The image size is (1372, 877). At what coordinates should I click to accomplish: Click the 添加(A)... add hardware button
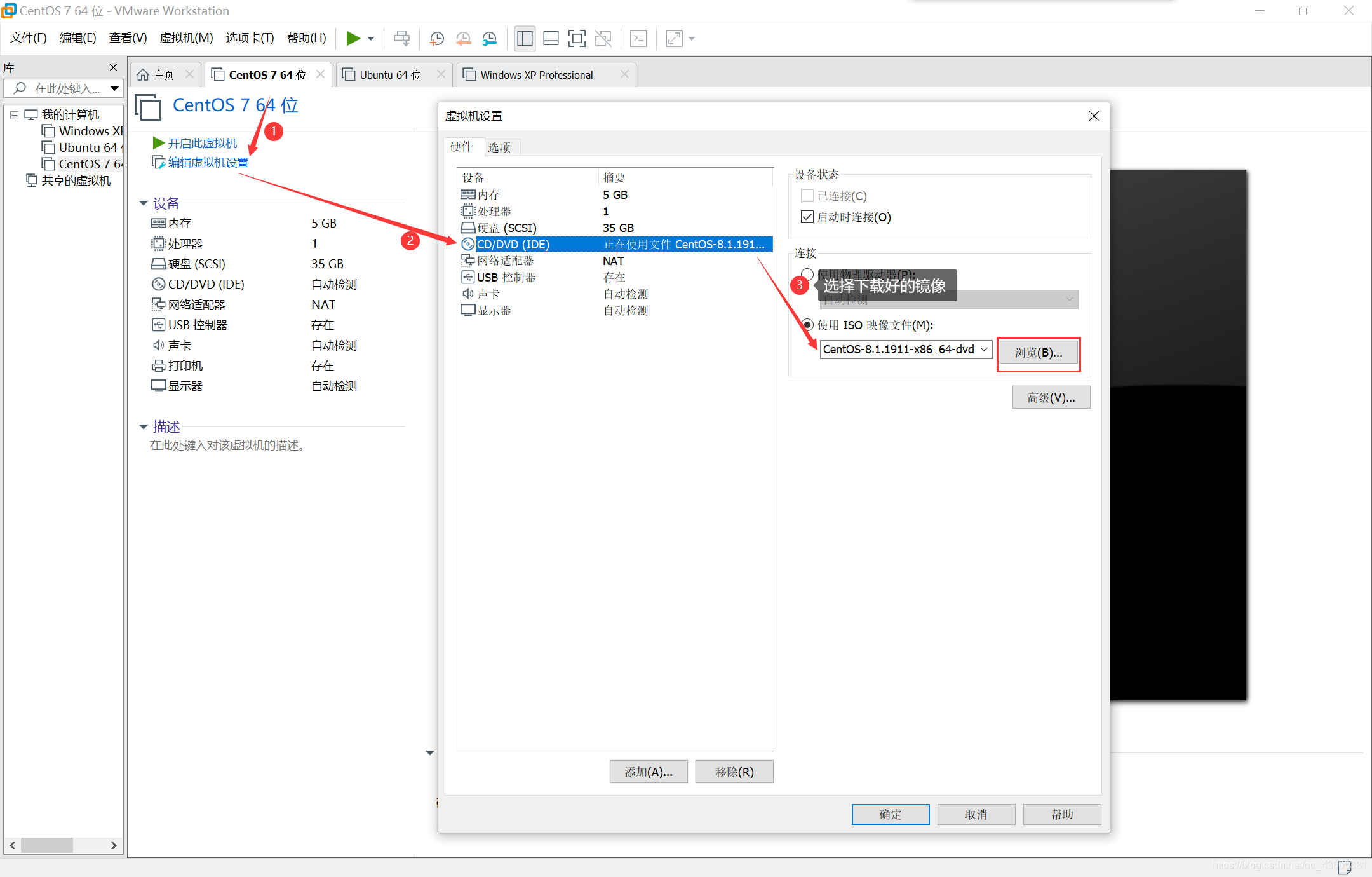pyautogui.click(x=649, y=772)
